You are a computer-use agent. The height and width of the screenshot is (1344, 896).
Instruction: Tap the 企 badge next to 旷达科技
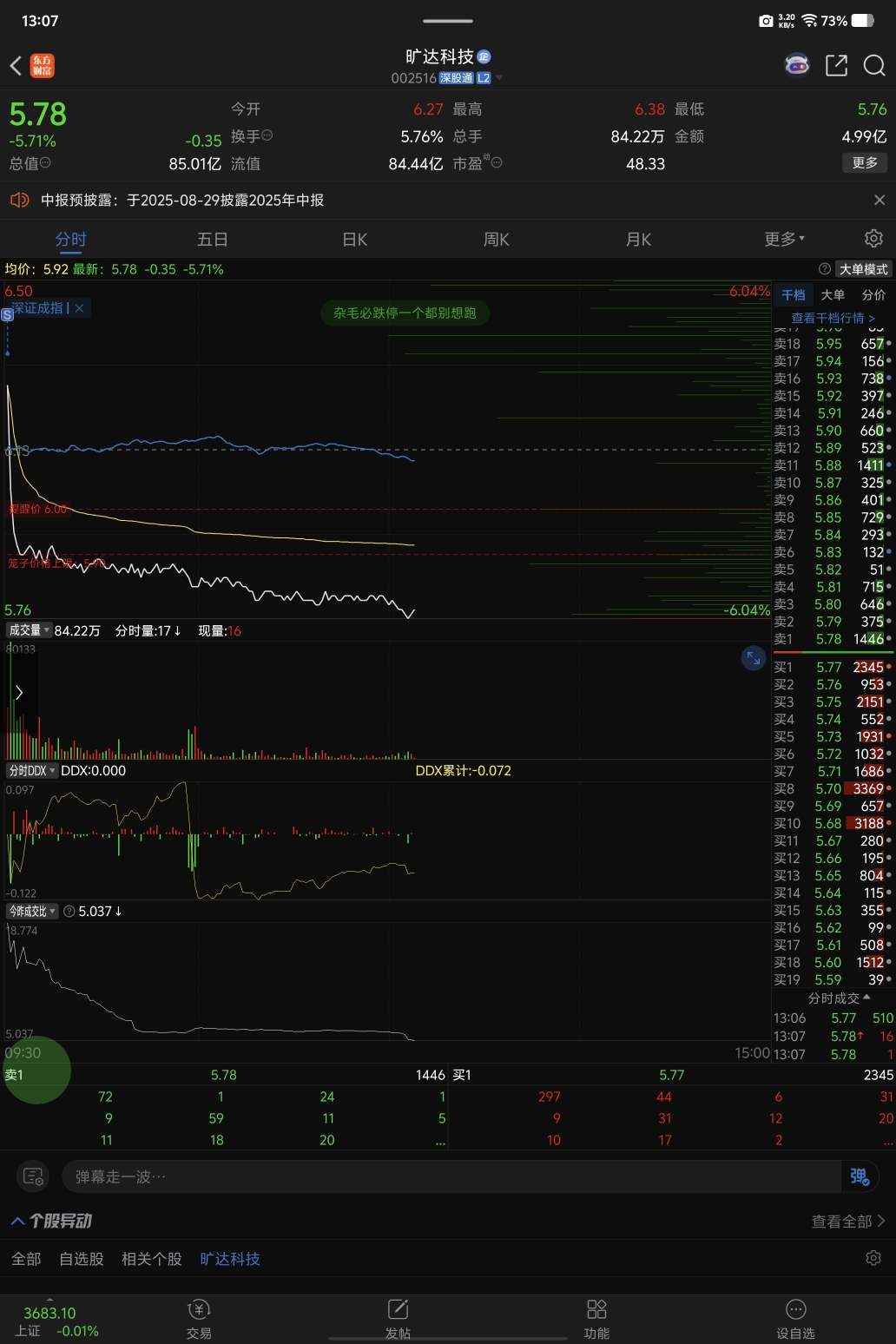[484, 56]
